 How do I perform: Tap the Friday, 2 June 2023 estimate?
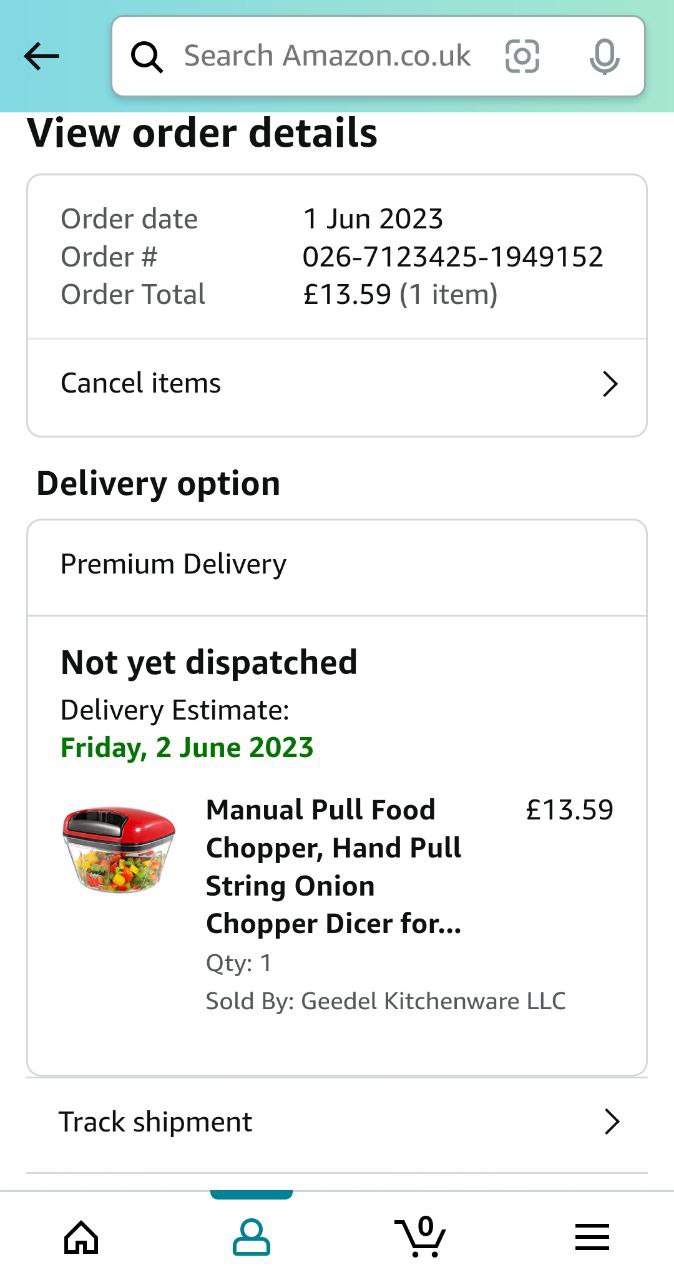(x=187, y=747)
